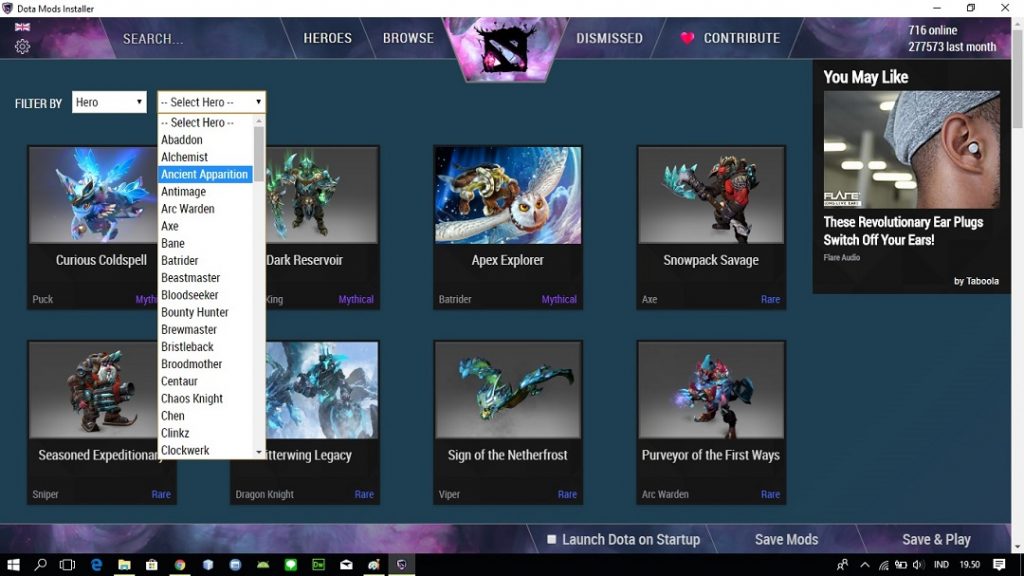This screenshot has height=576, width=1024.
Task: Open File Explorer from the taskbar
Action: pos(124,564)
